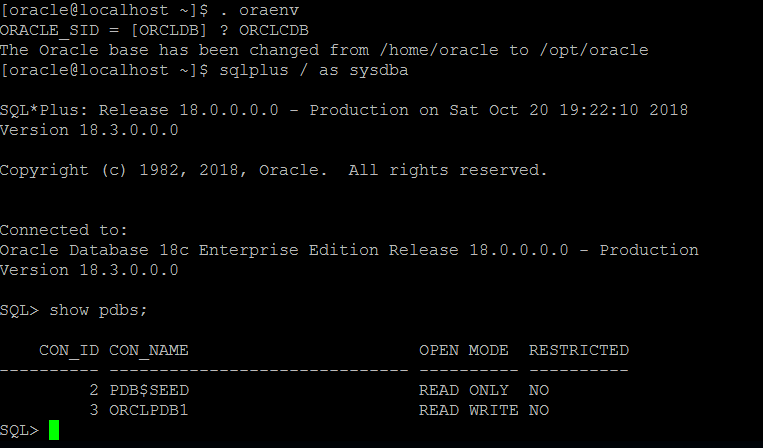763x448 pixels.
Task: Click the RESTRICTED column header
Action: (579, 350)
